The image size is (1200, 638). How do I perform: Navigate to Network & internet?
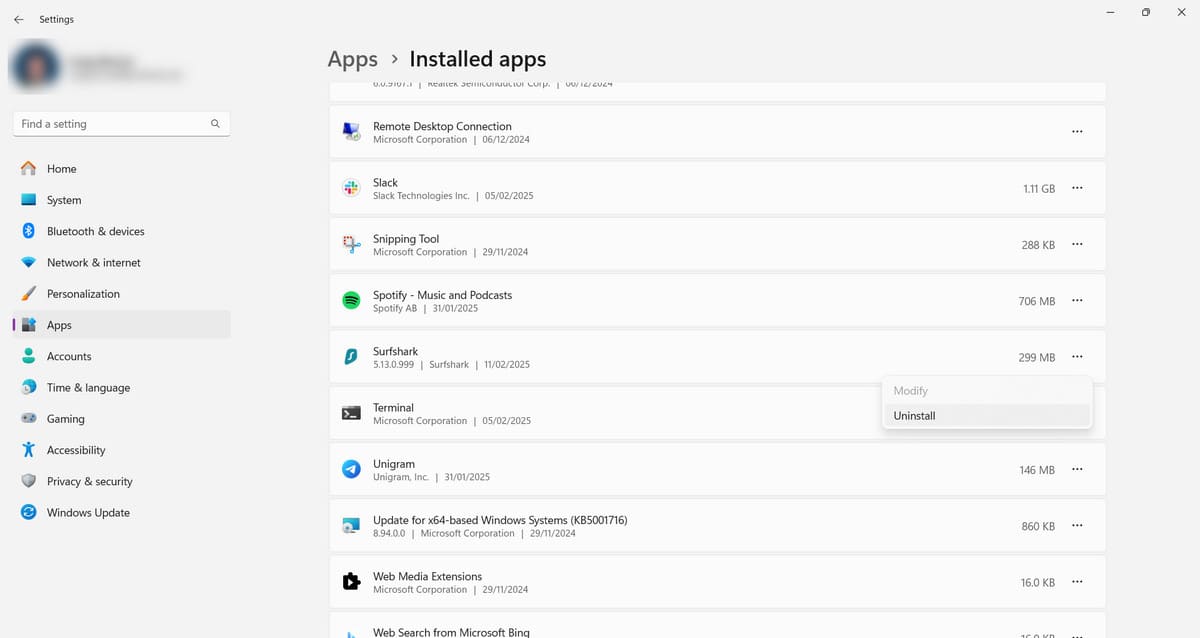point(121,262)
